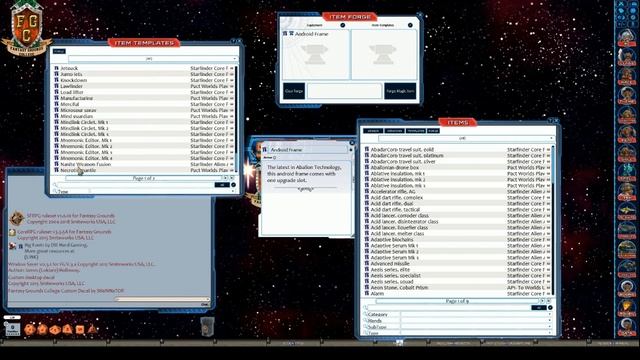
Task: Open the Alarm item link icon
Action: tap(367, 293)
